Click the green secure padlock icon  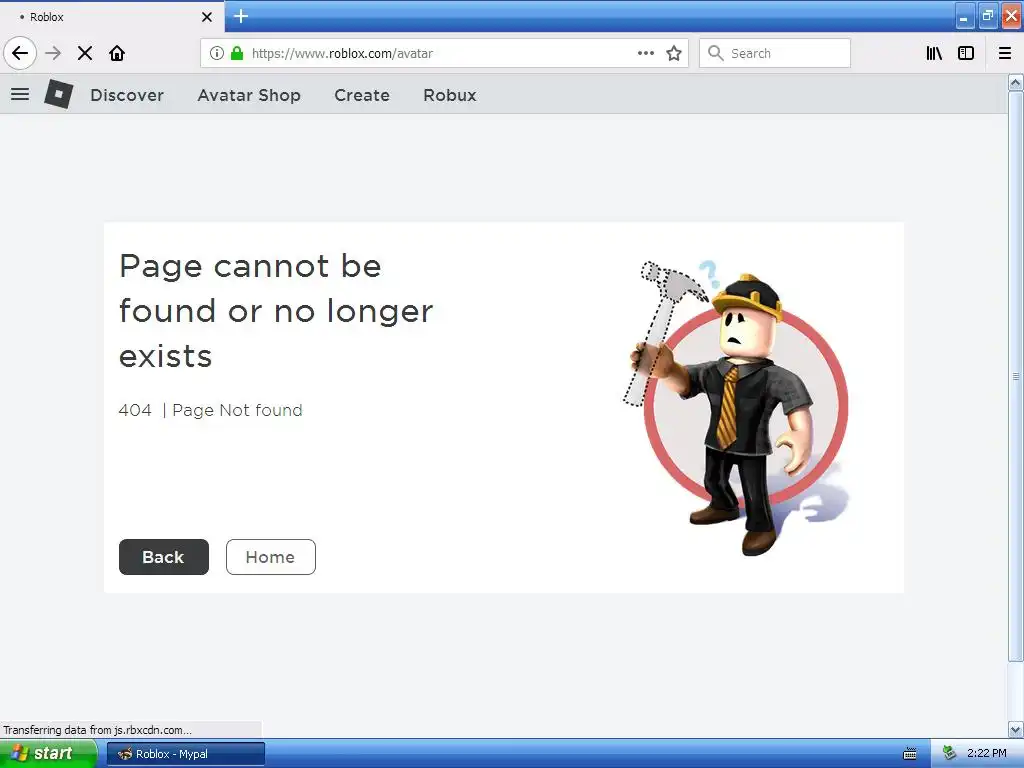(x=237, y=53)
